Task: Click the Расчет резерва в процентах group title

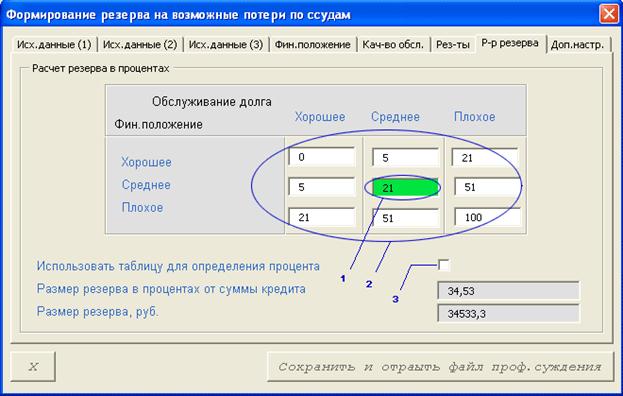Action: coord(101,68)
